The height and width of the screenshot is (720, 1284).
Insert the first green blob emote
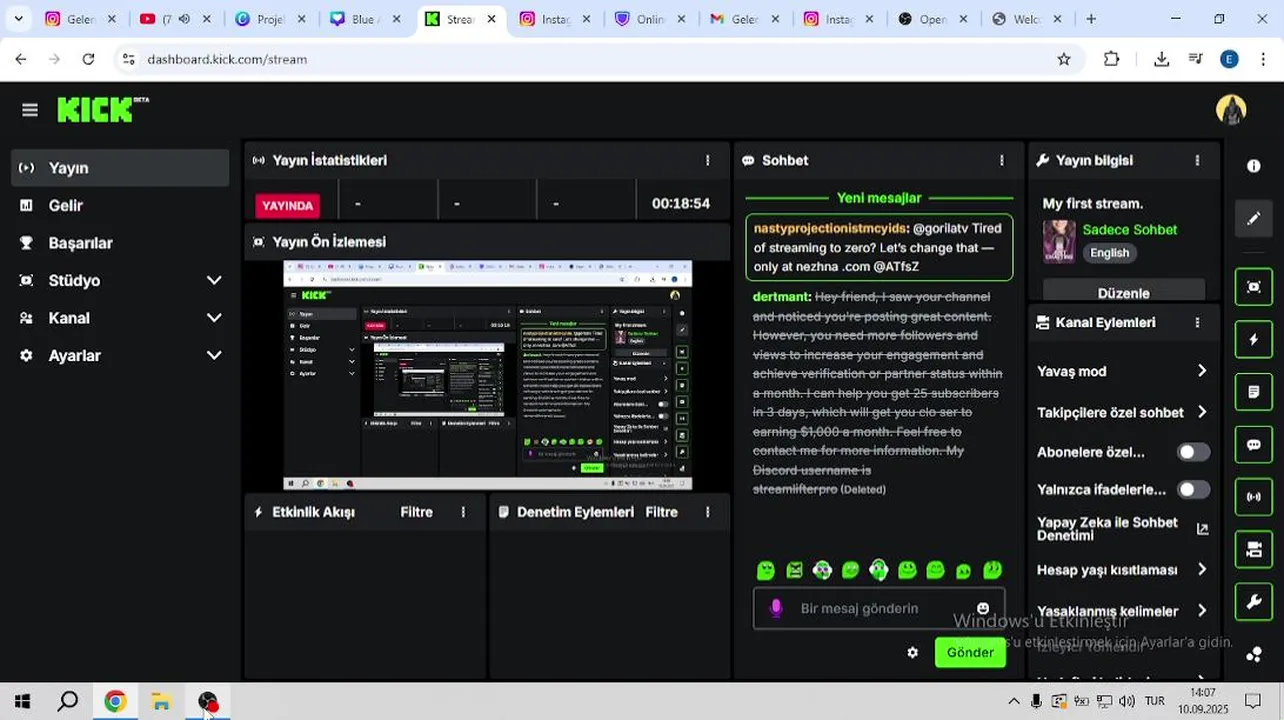[x=766, y=570]
